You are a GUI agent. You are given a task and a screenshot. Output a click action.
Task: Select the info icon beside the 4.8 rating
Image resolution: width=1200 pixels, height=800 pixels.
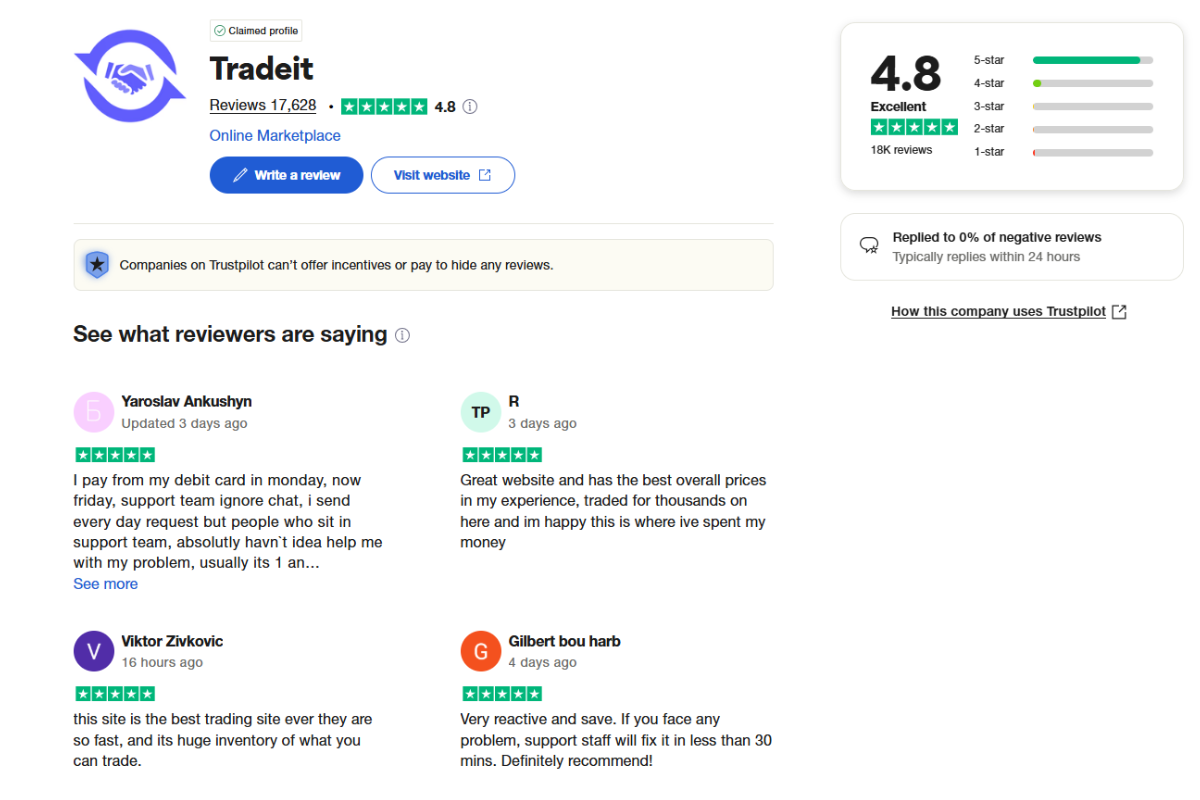pyautogui.click(x=470, y=106)
